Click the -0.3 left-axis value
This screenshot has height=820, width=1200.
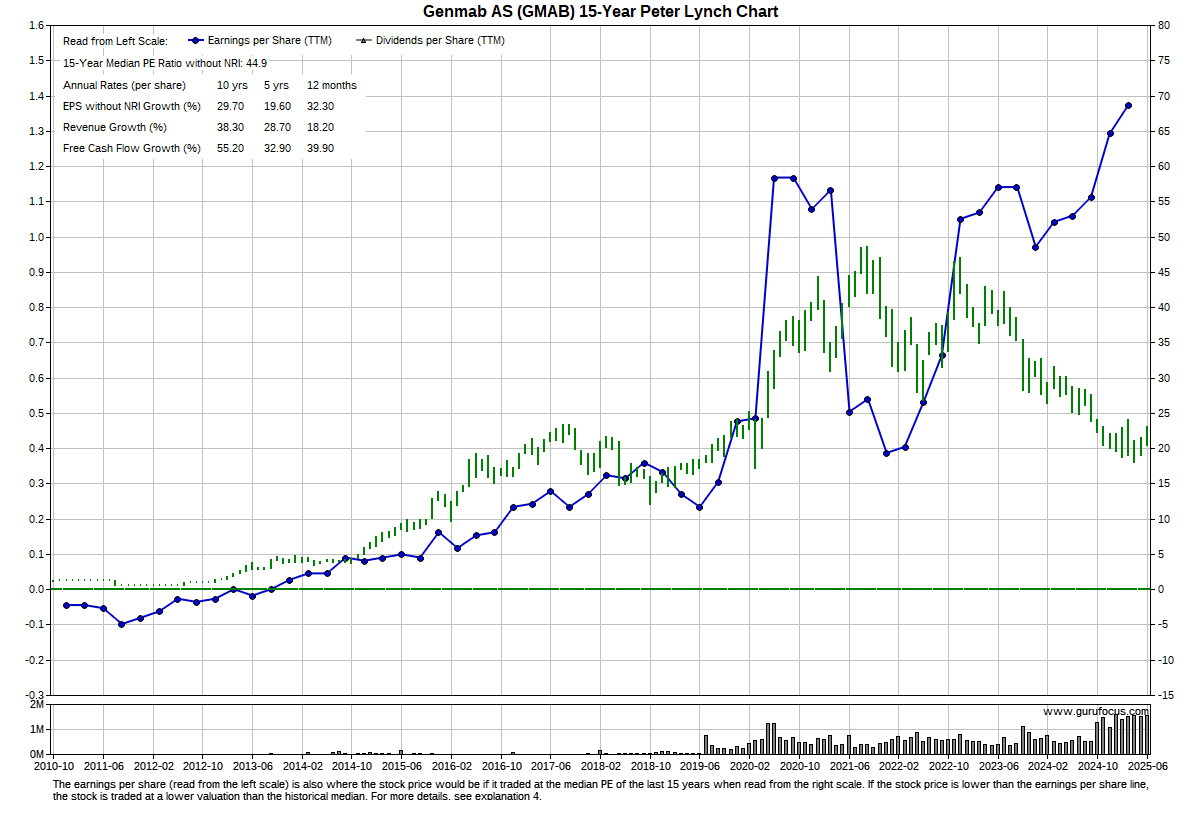click(35, 695)
